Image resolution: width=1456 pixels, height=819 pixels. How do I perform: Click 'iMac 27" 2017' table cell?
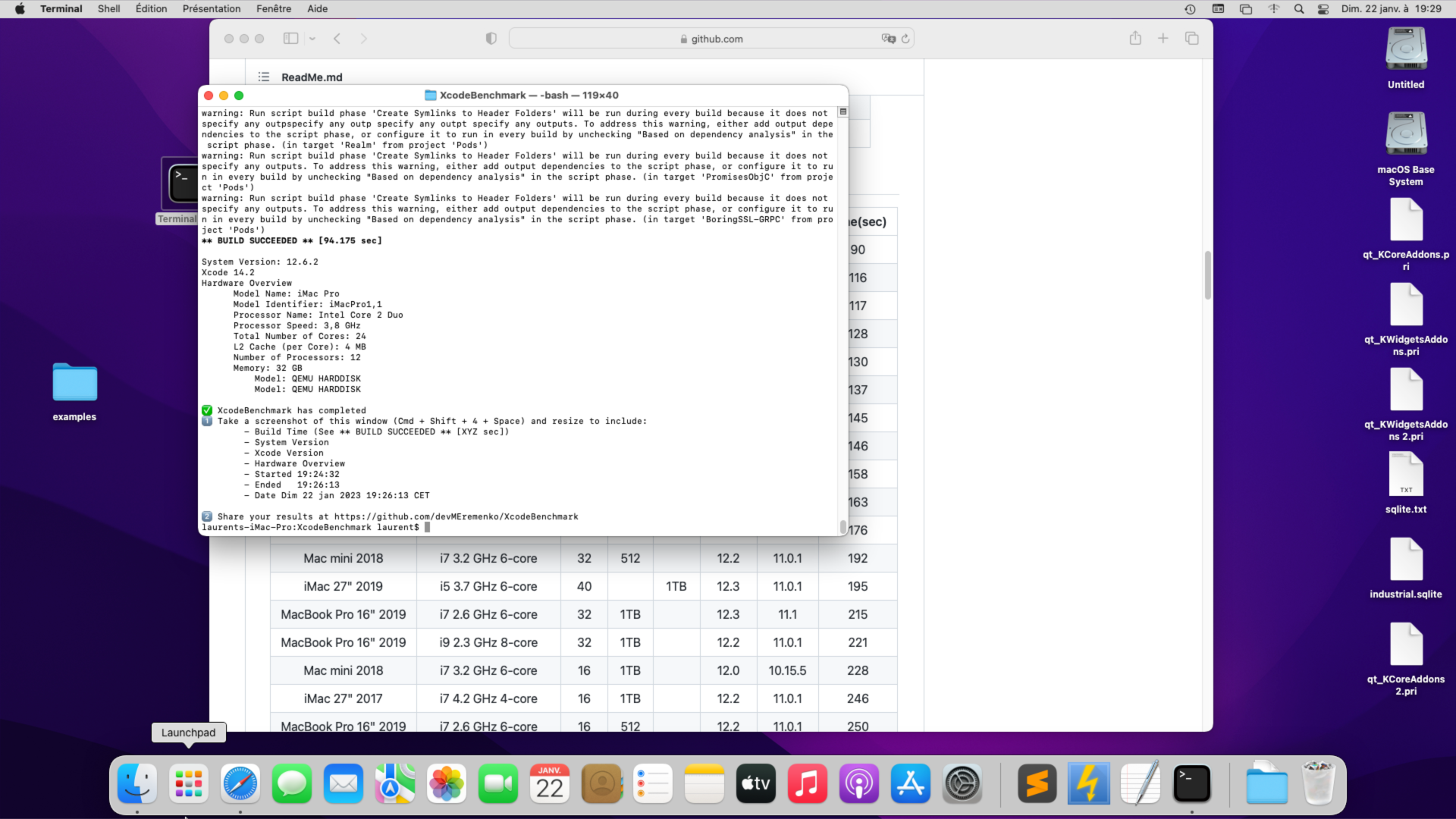pos(344,698)
